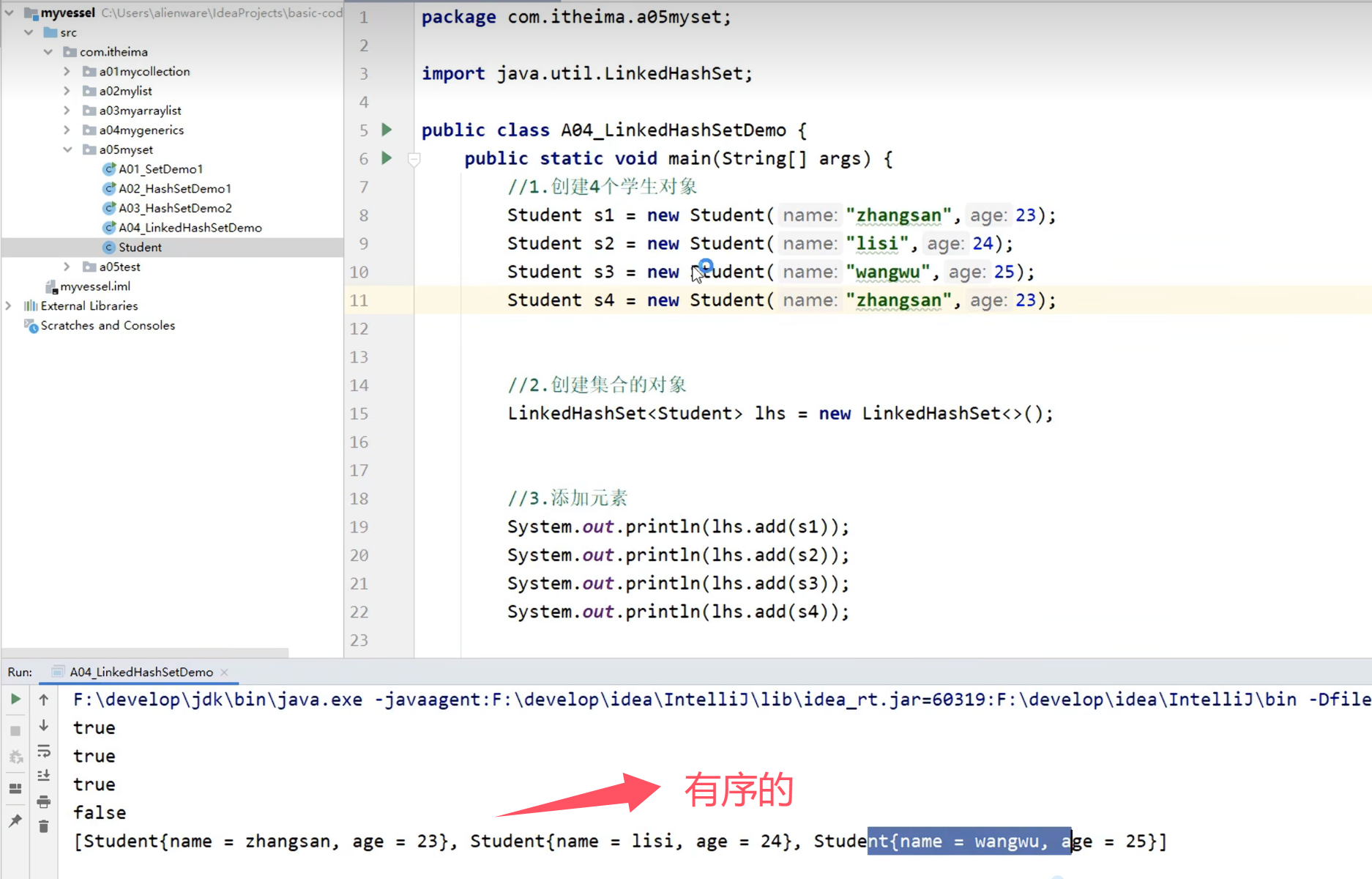Run main method from gutter on line 6
The height and width of the screenshot is (879, 1372).
coord(387,158)
